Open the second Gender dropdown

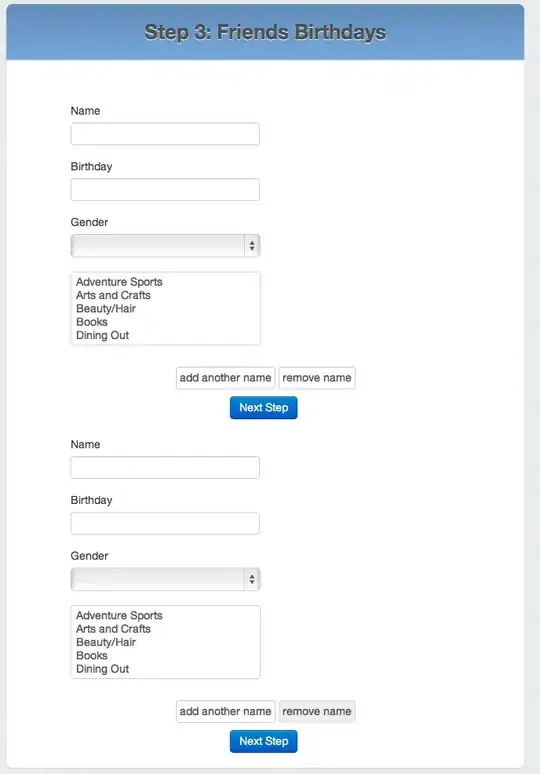point(165,579)
